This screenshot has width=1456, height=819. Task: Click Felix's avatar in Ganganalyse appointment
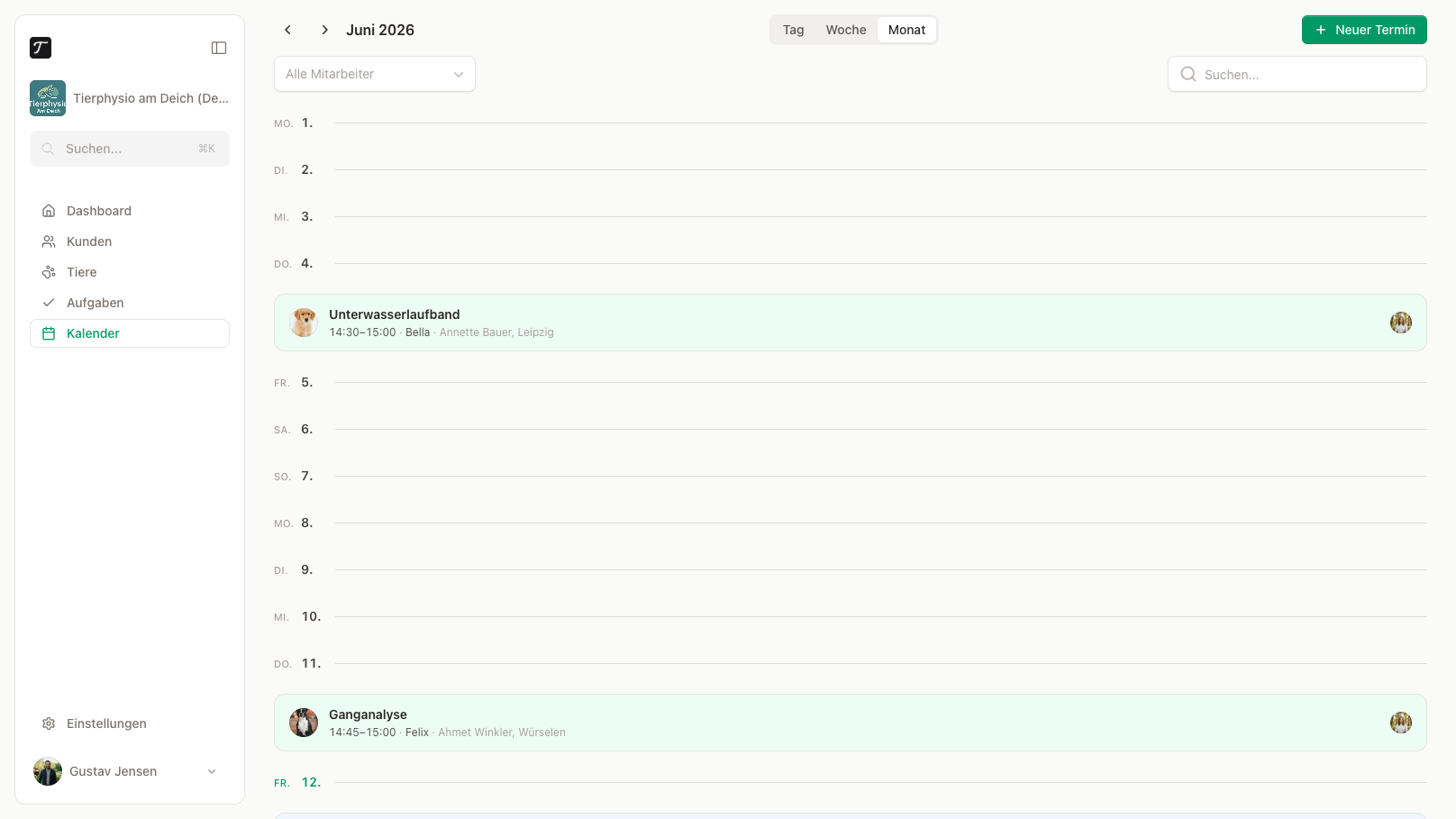[x=304, y=723]
